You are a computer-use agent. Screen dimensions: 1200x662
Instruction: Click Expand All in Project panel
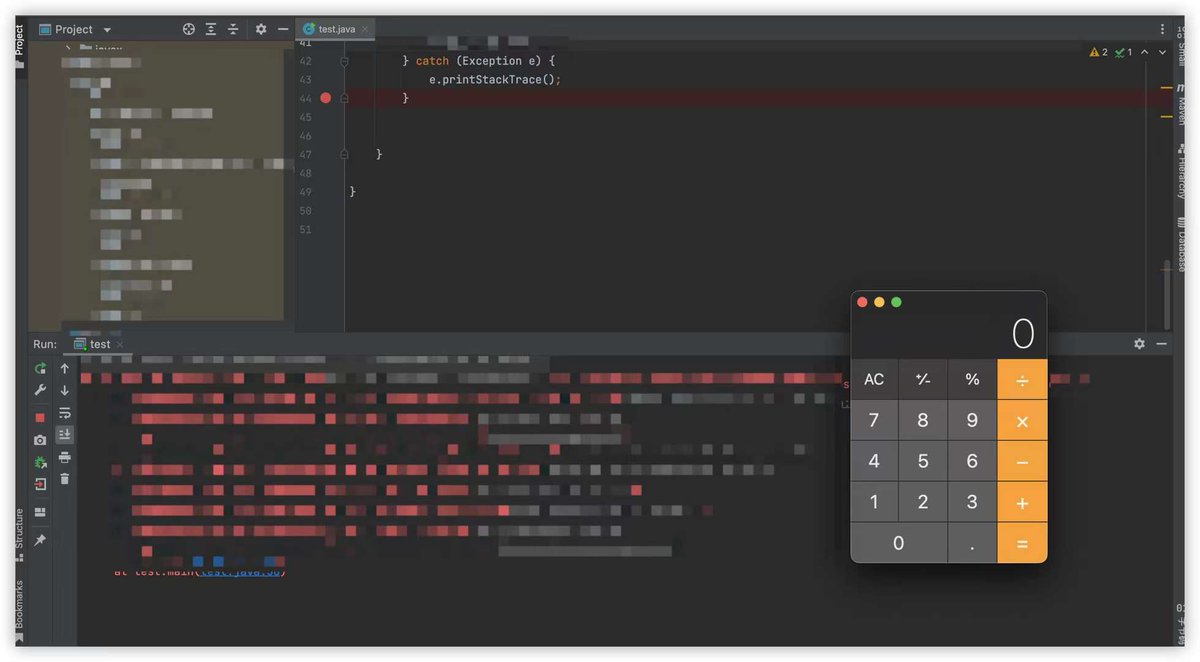coord(211,29)
